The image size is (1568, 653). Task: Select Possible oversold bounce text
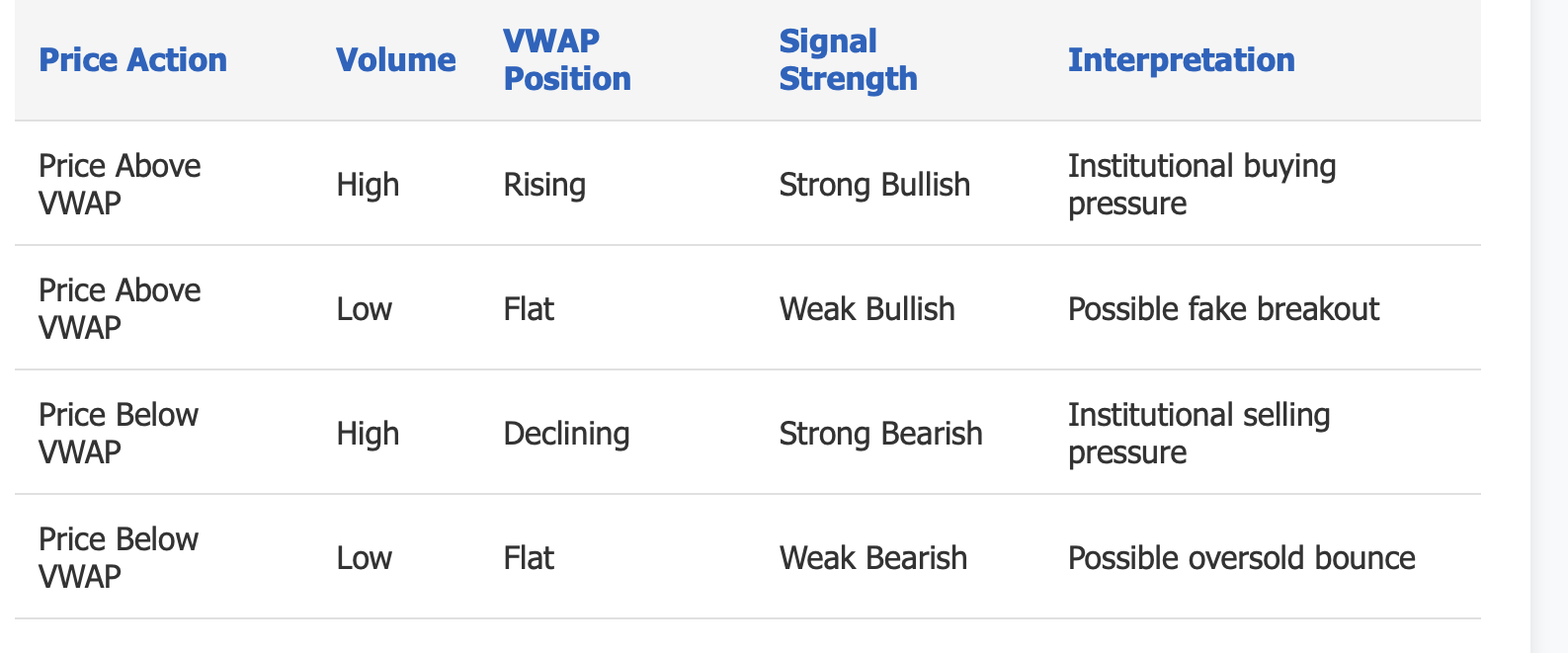[1241, 558]
